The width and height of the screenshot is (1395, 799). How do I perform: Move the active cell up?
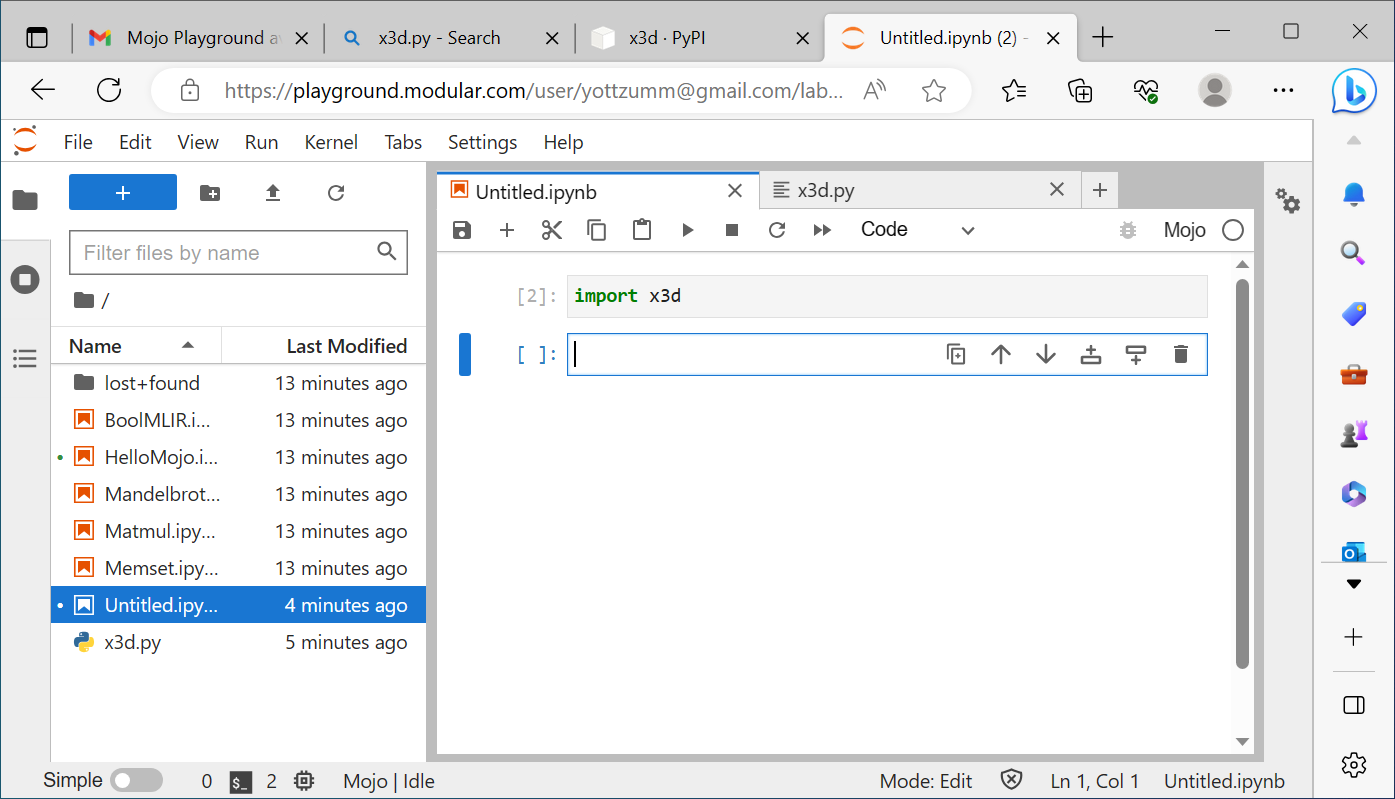[x=1001, y=354]
